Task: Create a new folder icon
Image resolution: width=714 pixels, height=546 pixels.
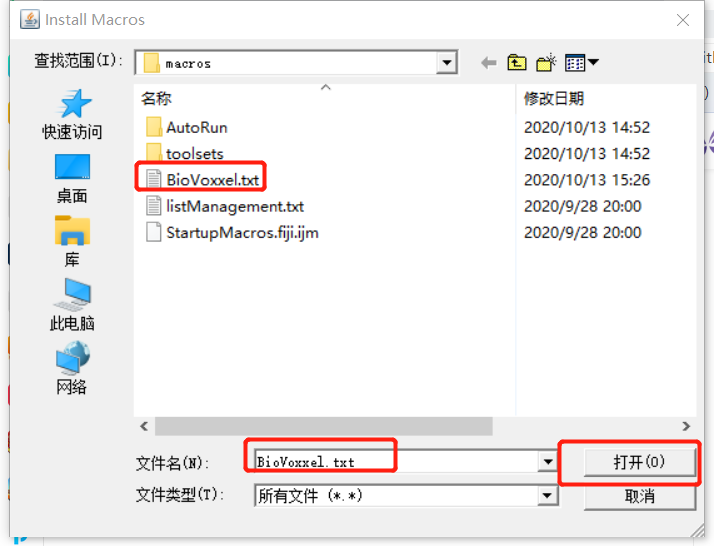Action: click(x=546, y=62)
